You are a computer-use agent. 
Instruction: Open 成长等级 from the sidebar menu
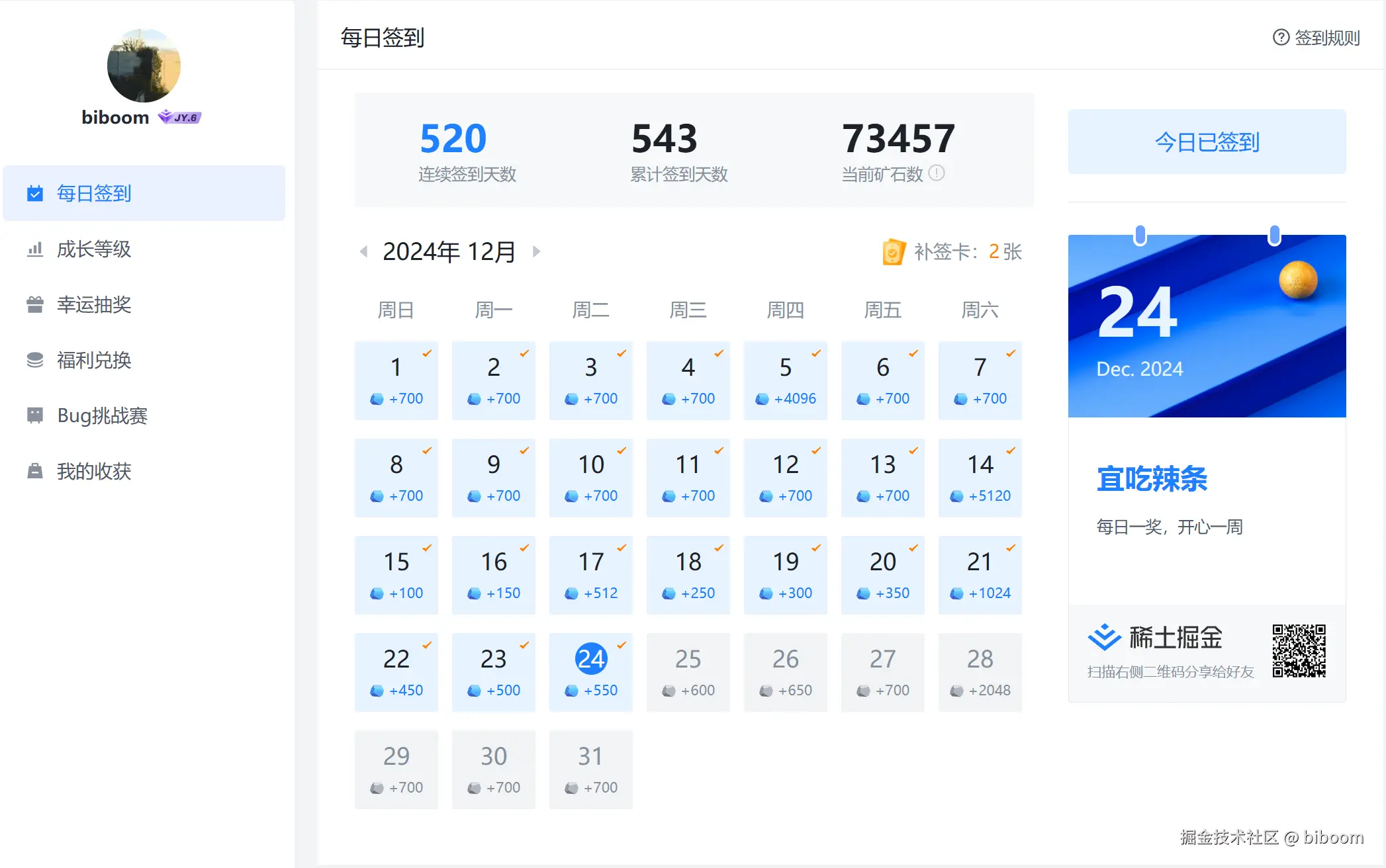96,249
